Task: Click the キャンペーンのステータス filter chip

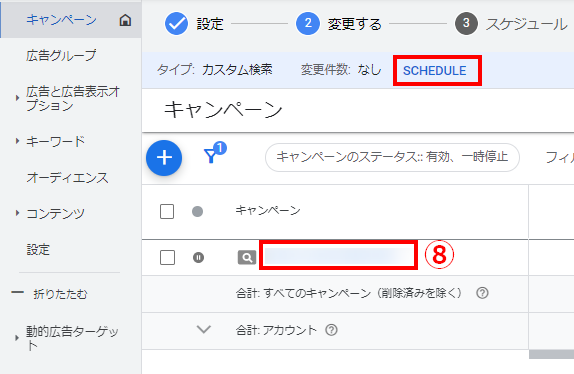Action: pyautogui.click(x=392, y=157)
